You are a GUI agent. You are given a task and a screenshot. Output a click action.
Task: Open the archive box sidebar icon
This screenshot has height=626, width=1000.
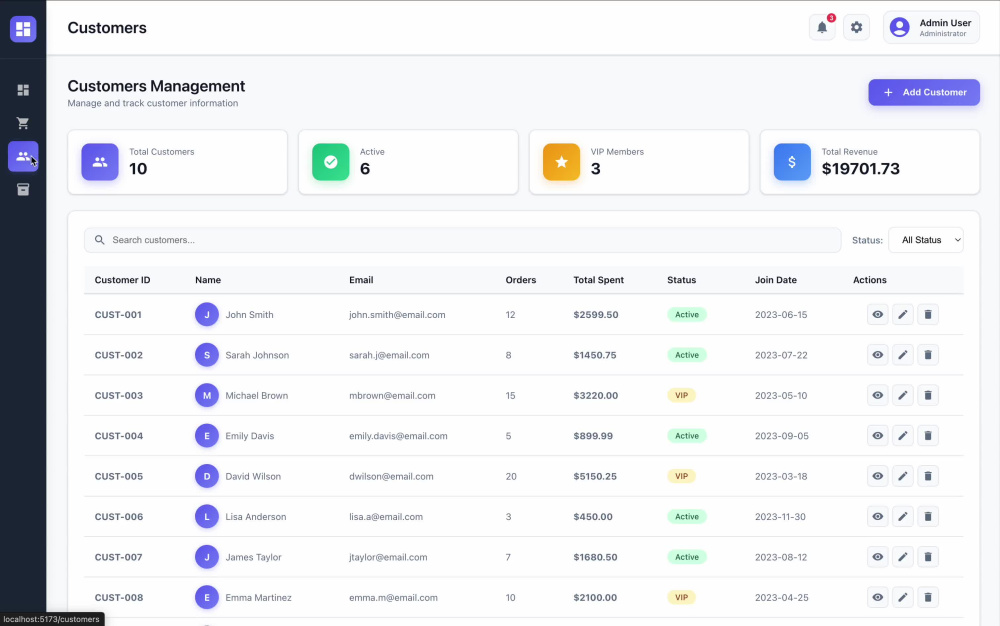click(x=23, y=189)
